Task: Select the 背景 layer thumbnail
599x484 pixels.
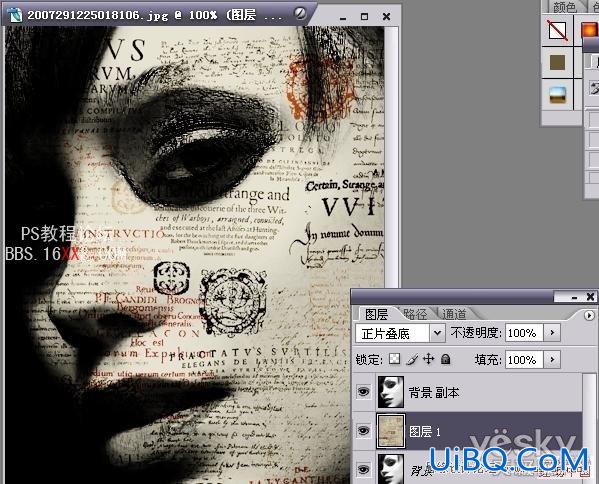Action: [390, 469]
